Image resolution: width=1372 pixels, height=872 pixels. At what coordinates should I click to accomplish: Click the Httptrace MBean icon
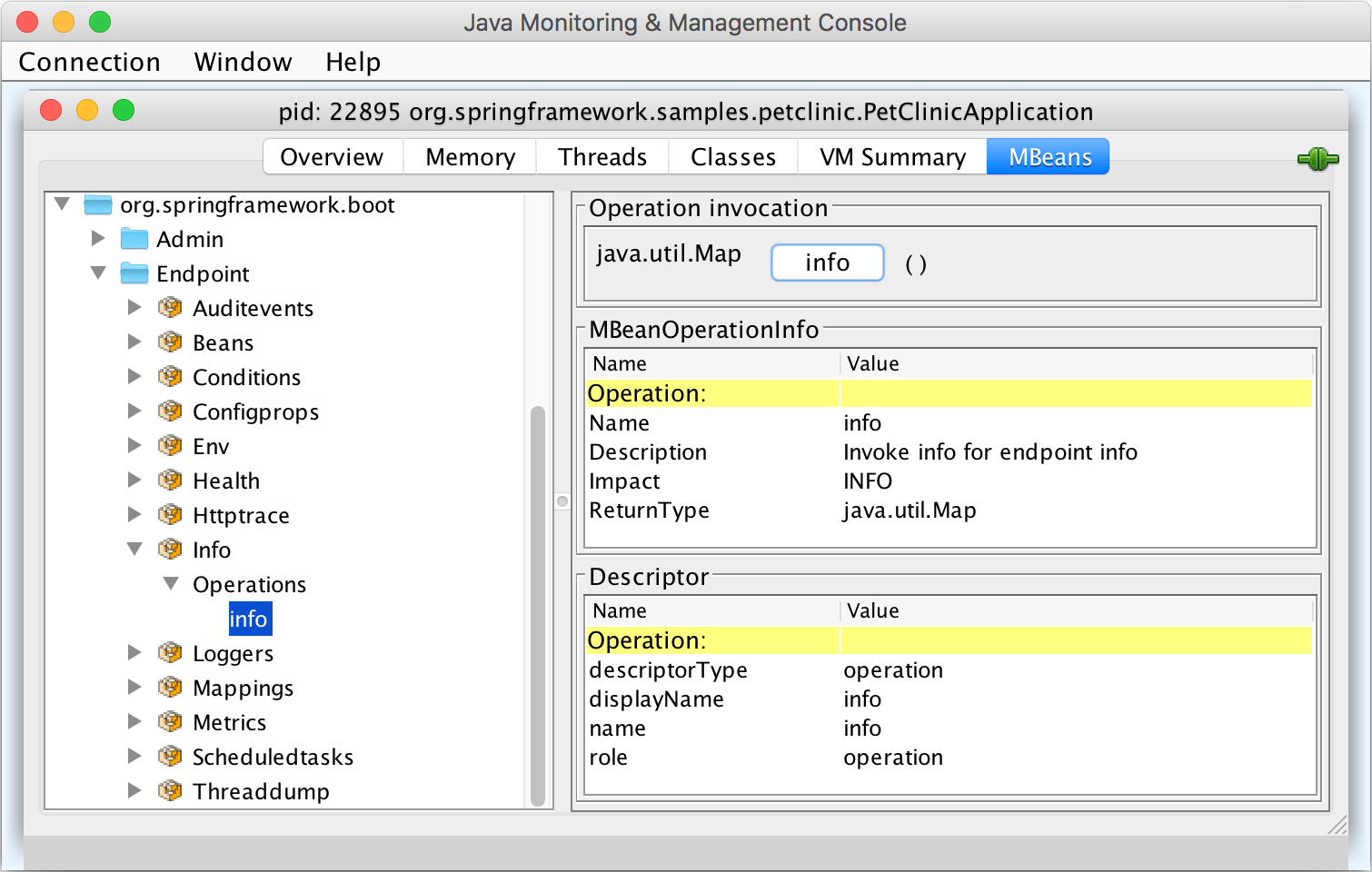pos(170,514)
